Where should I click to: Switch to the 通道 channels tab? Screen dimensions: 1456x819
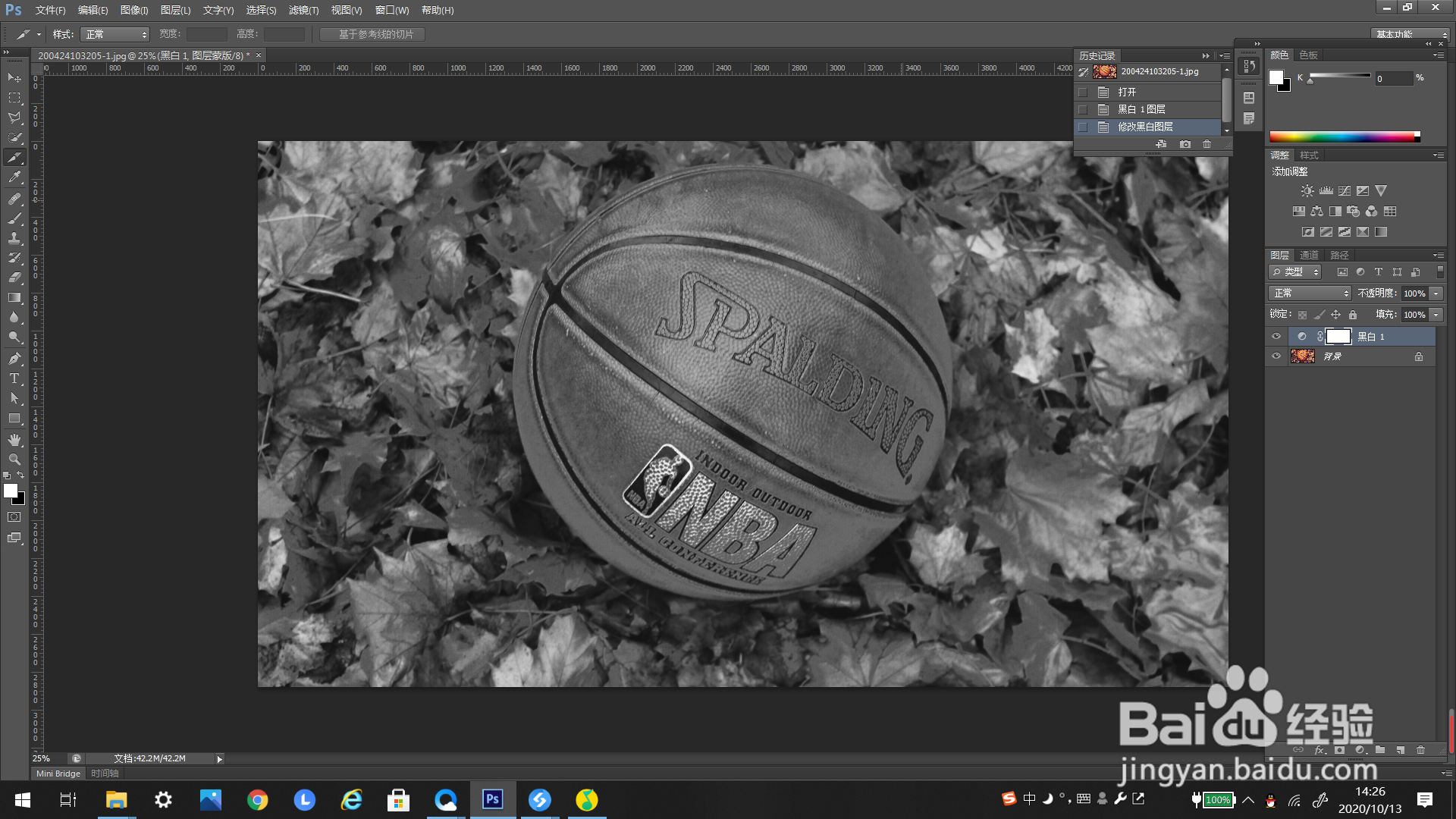point(1309,256)
